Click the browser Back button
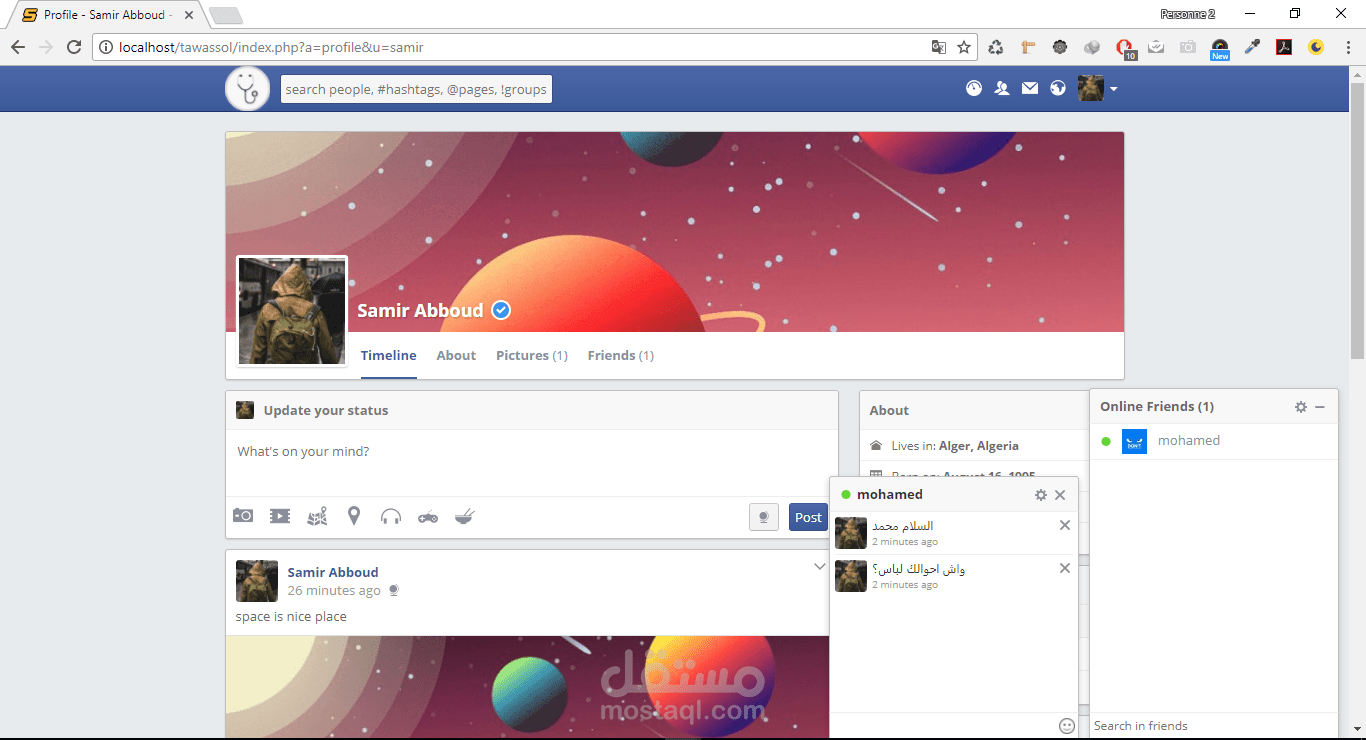Image resolution: width=1366 pixels, height=740 pixels. 18,47
